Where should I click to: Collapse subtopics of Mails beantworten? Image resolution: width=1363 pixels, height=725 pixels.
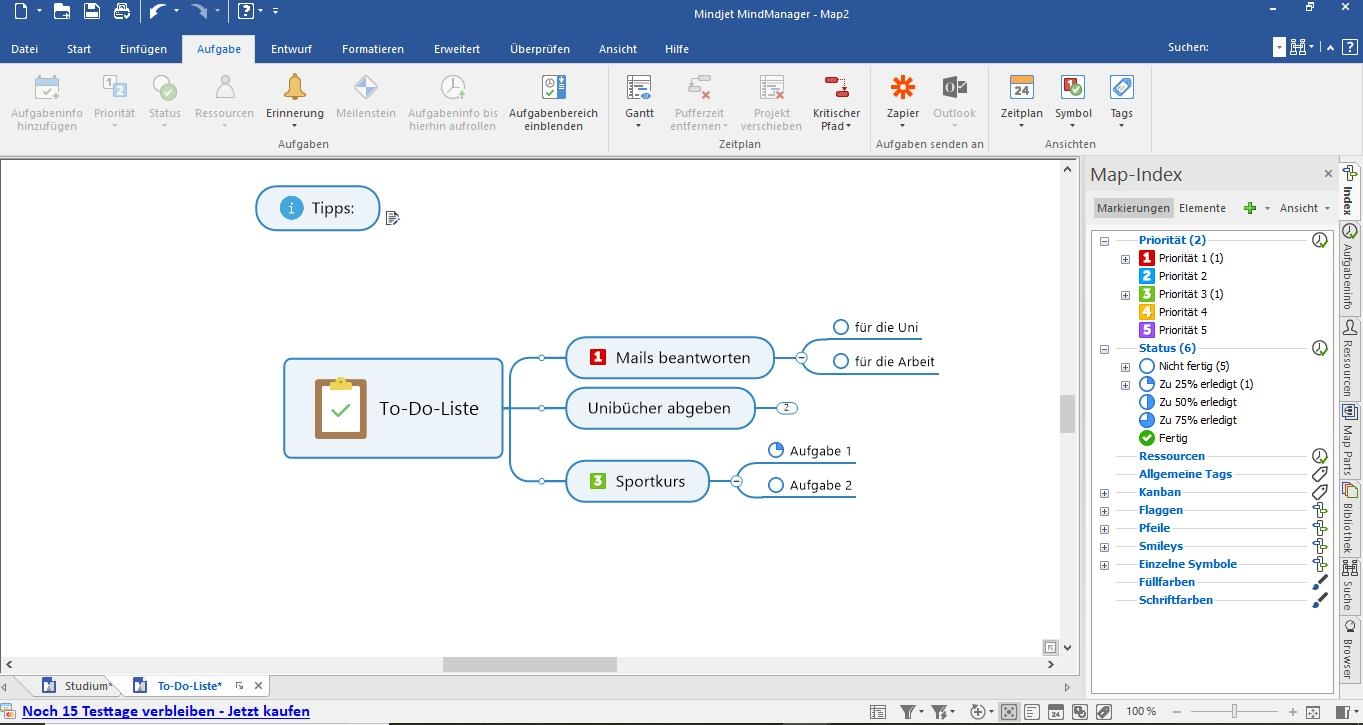[801, 357]
